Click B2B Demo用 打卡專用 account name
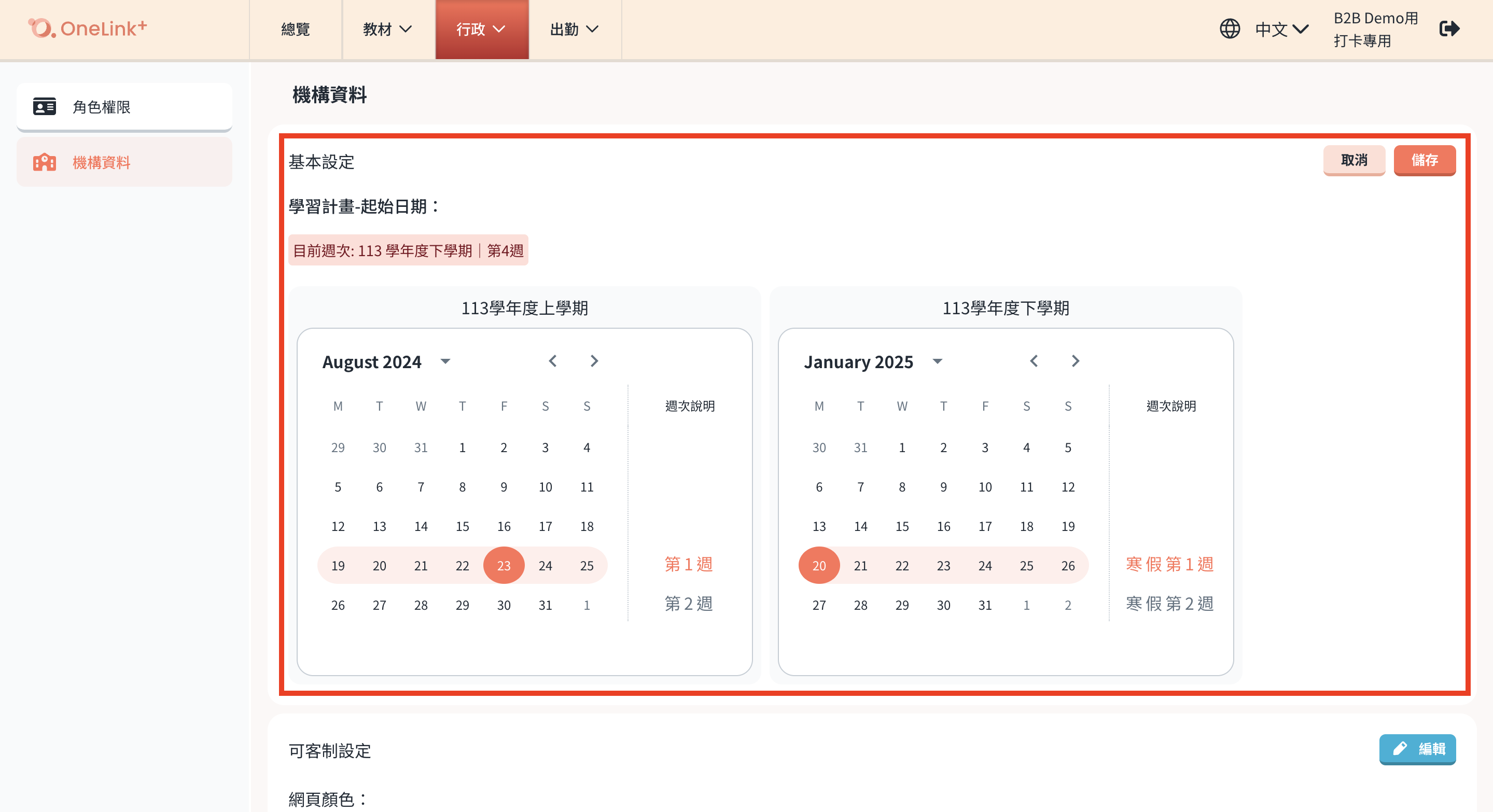1493x812 pixels. pyautogui.click(x=1375, y=29)
